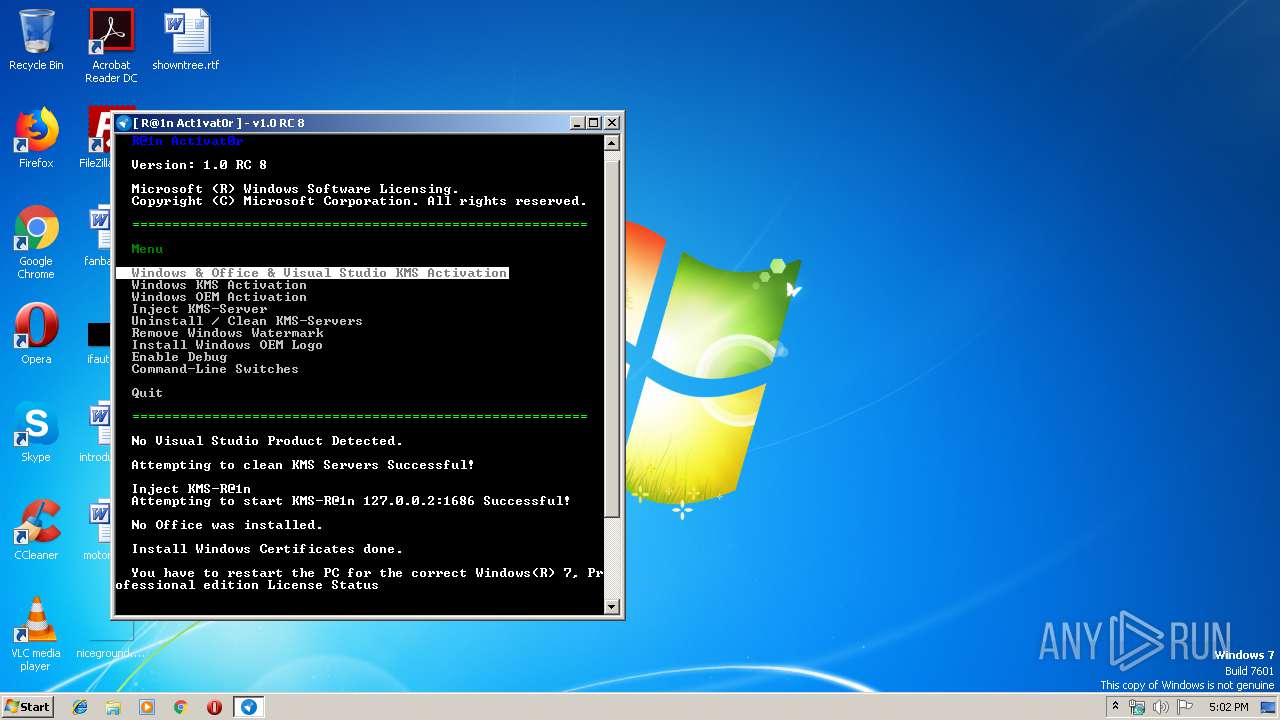Open Opera pinned taskbar icon
The height and width of the screenshot is (720, 1280).
point(214,707)
